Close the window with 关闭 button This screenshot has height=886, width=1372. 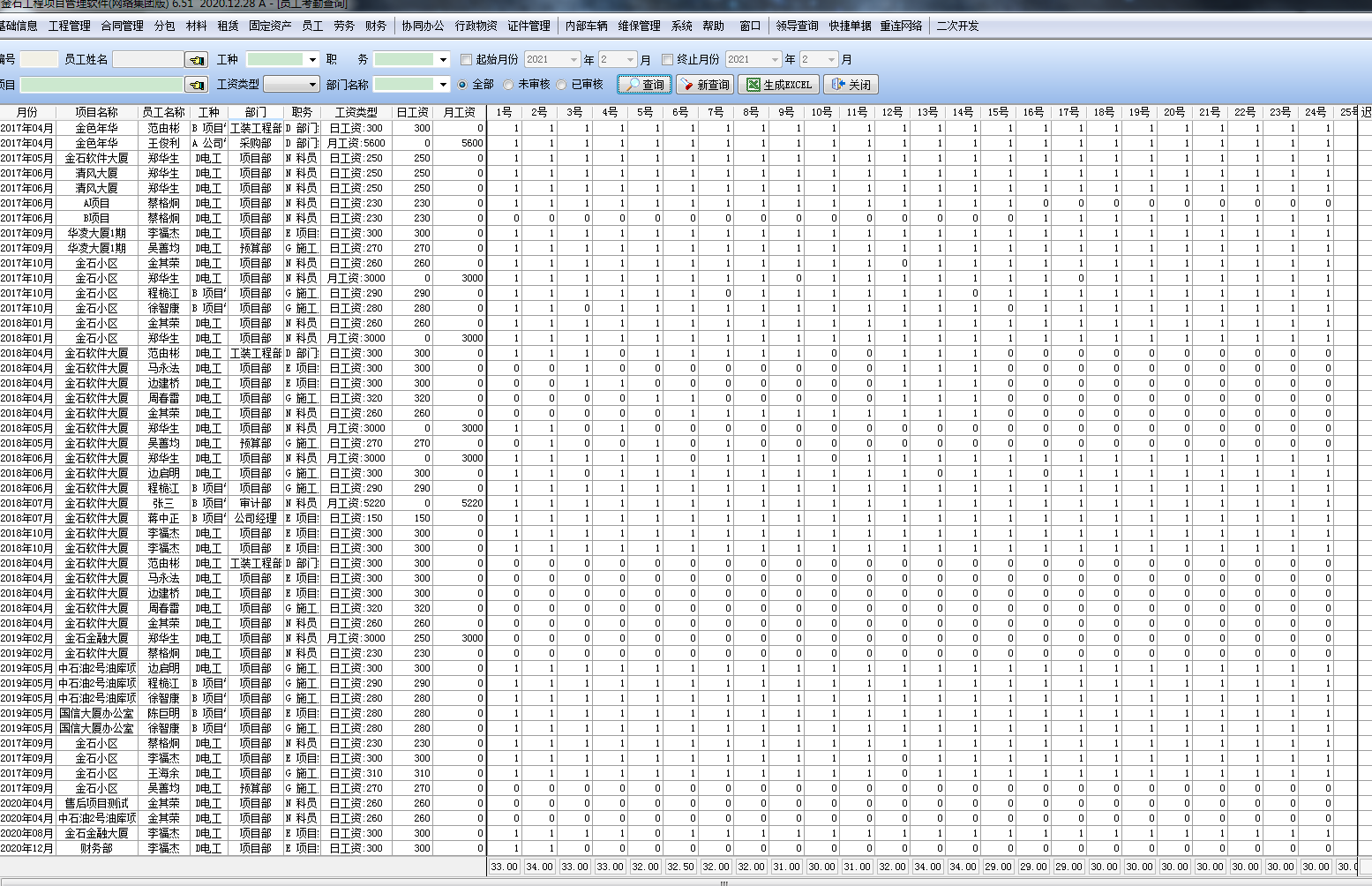pyautogui.click(x=851, y=85)
